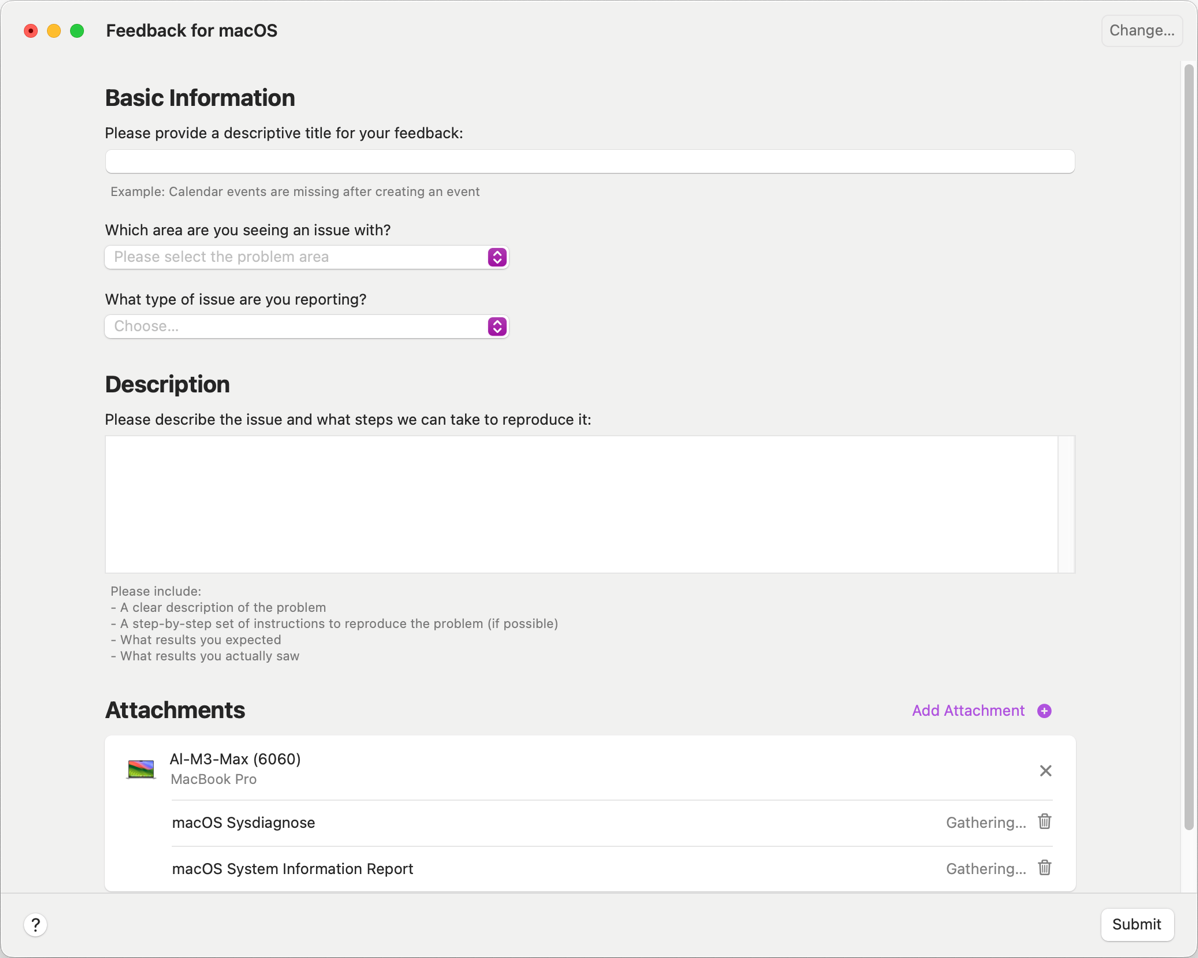Click the MacBook Pro device icon
Screen dimensions: 1198x958
click(x=141, y=769)
